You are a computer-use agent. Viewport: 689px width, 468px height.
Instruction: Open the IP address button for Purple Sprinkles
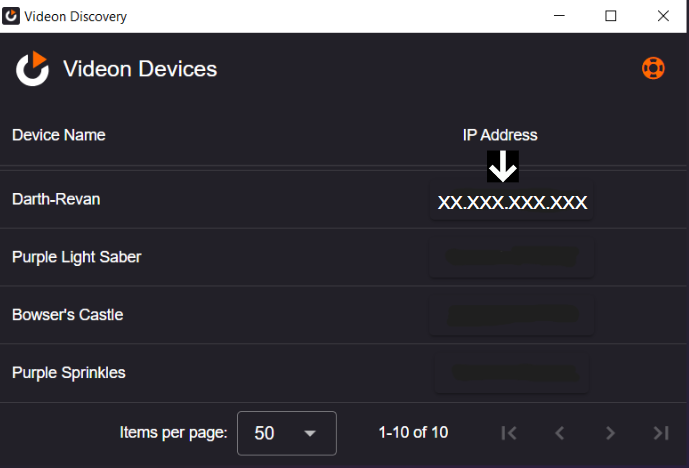tap(511, 373)
